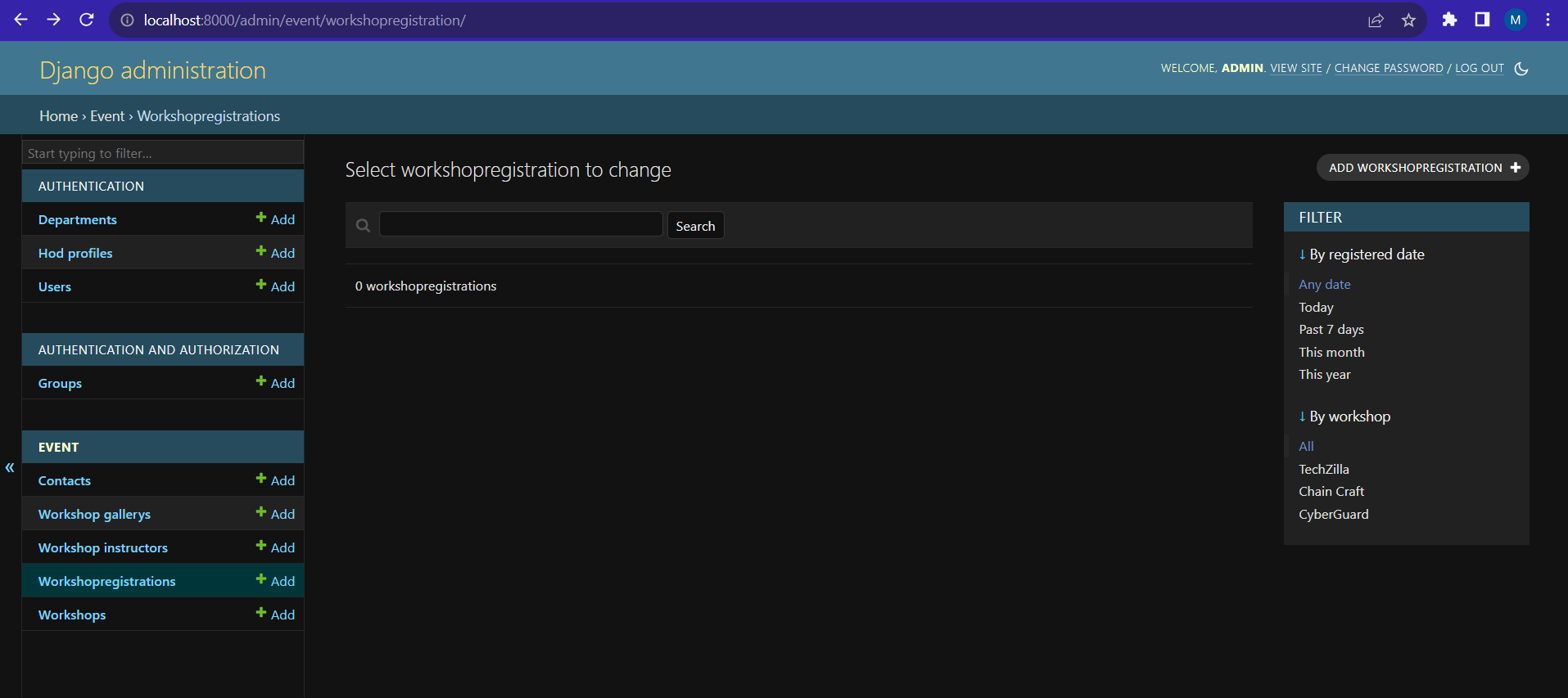Bookmark this page with the star icon
The width and height of the screenshot is (1568, 698).
click(x=1408, y=20)
